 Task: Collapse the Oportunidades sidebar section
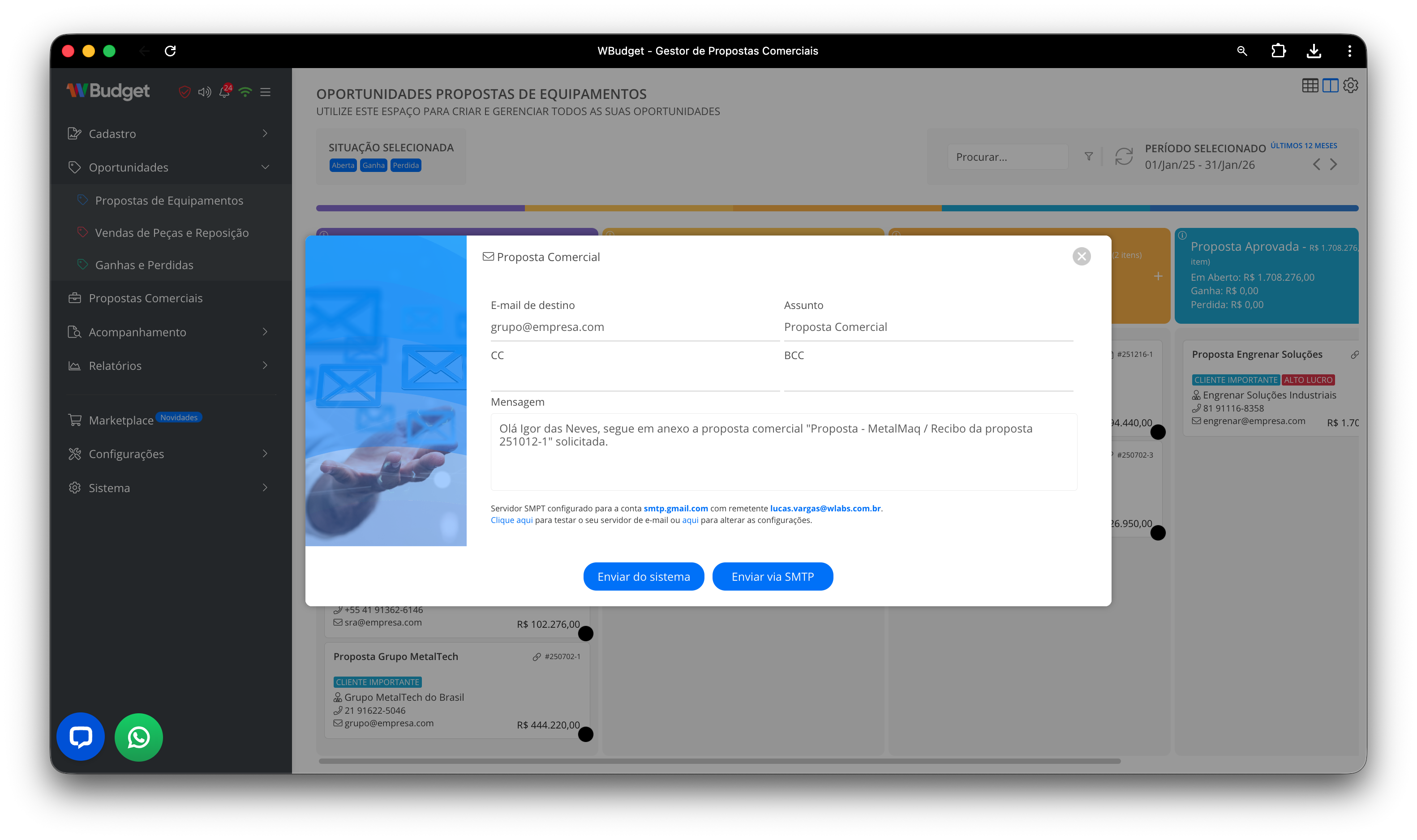click(x=129, y=167)
